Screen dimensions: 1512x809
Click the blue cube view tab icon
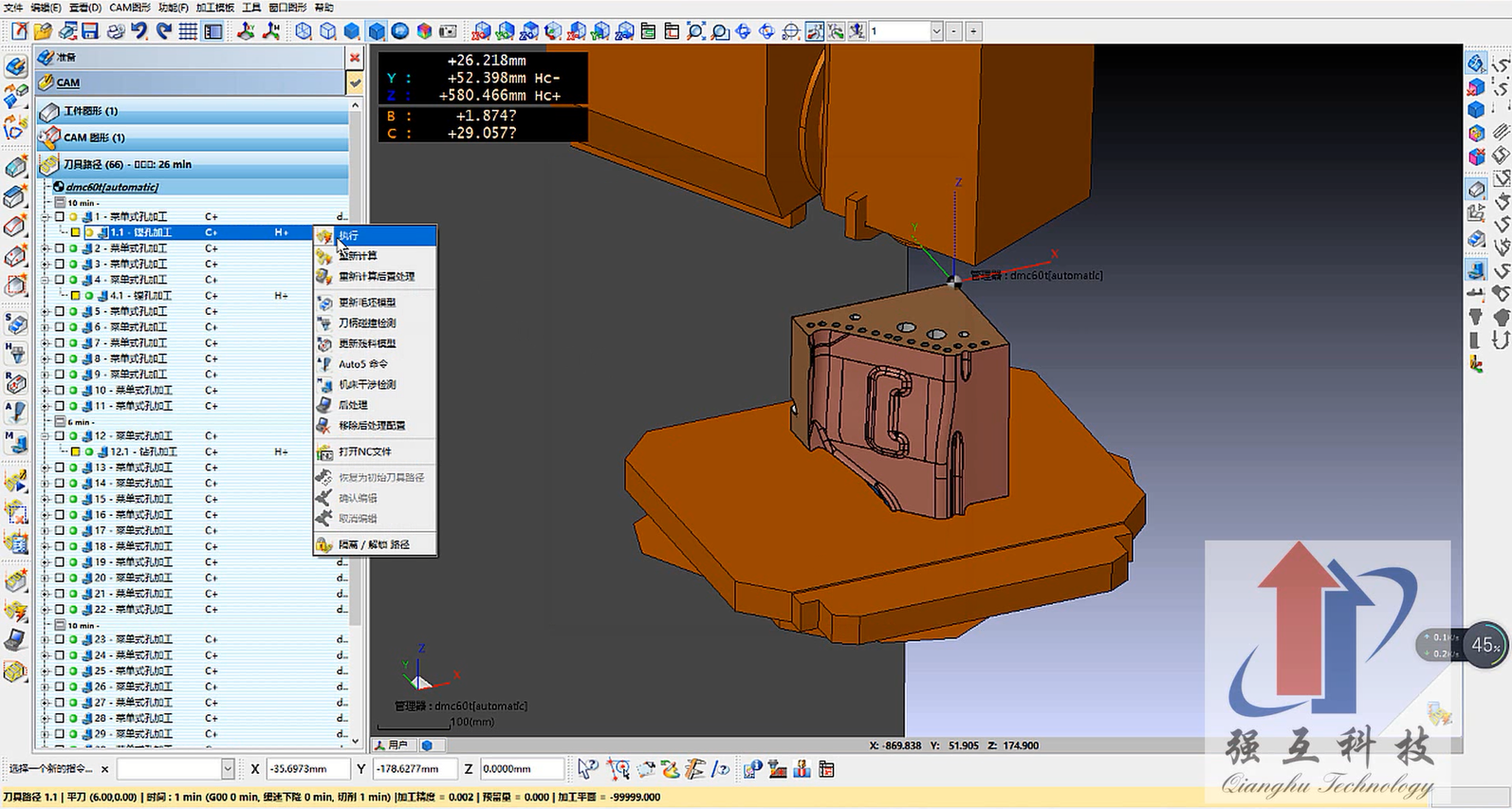[428, 745]
